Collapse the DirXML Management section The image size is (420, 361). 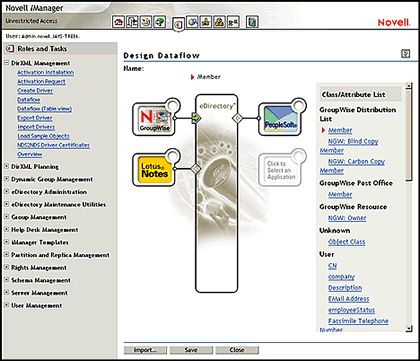pyautogui.click(x=6, y=63)
